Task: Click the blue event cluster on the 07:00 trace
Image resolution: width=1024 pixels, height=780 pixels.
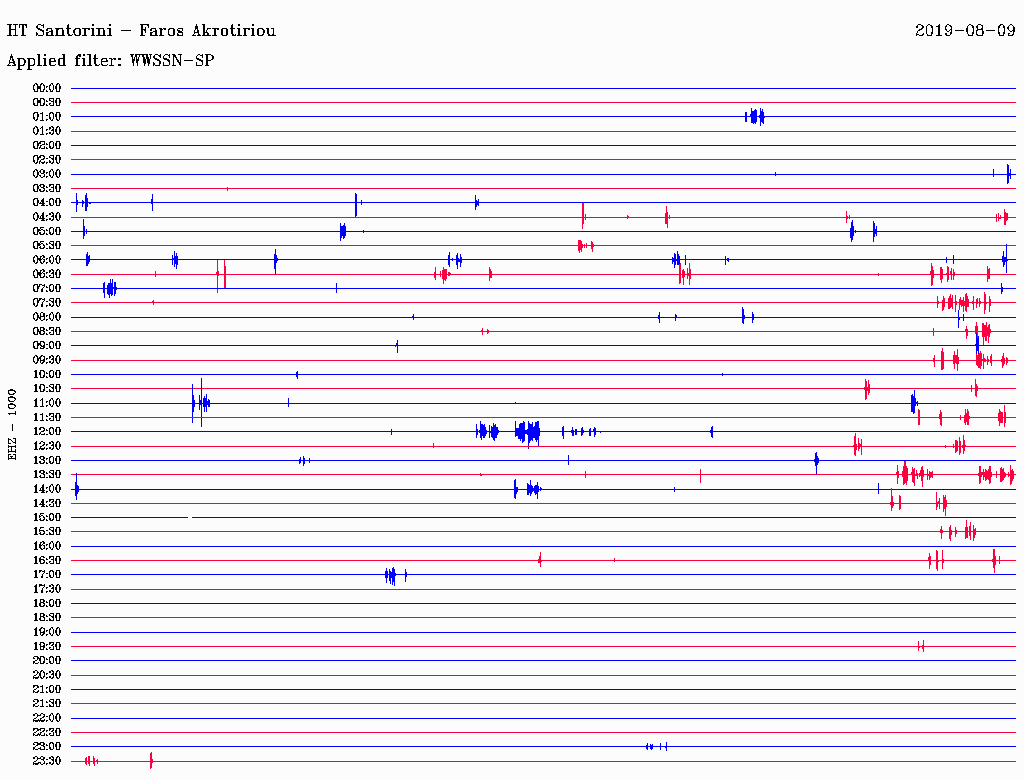Action: click(x=110, y=289)
